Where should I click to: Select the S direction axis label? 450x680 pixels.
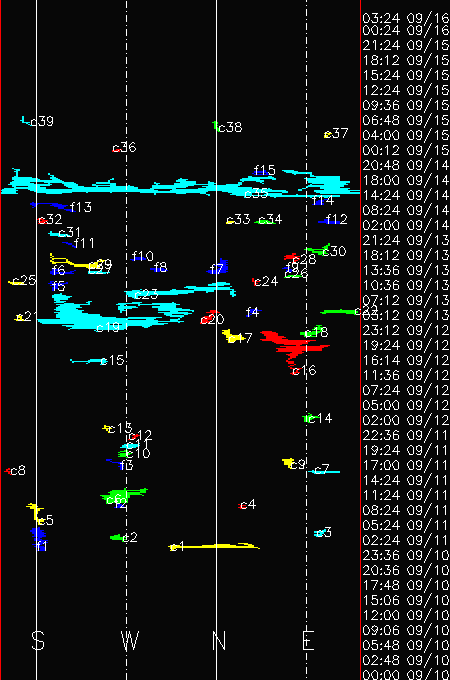38,640
